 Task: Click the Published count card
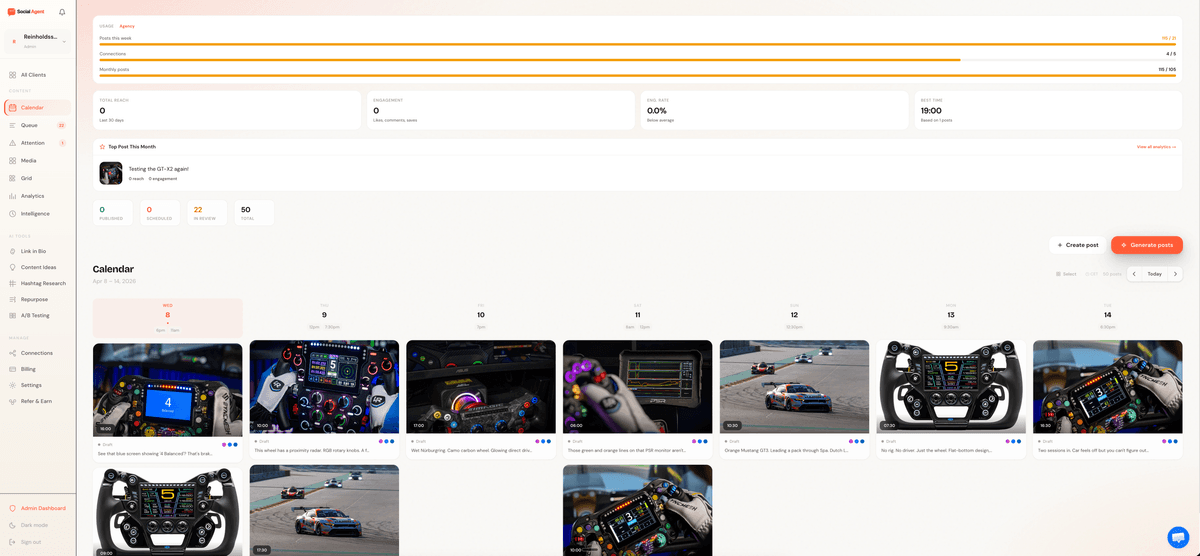click(x=113, y=212)
